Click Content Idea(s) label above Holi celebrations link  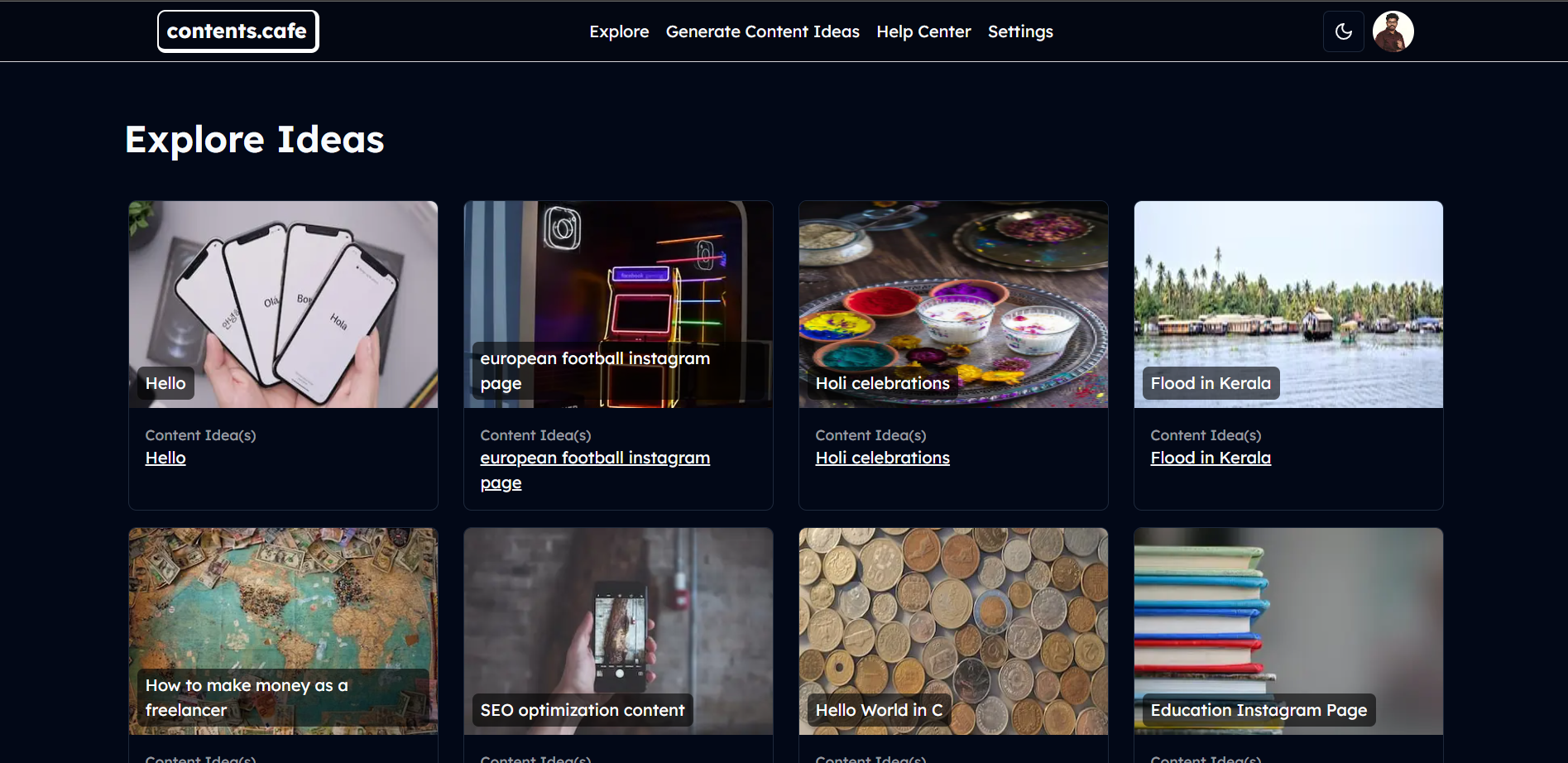click(x=870, y=435)
